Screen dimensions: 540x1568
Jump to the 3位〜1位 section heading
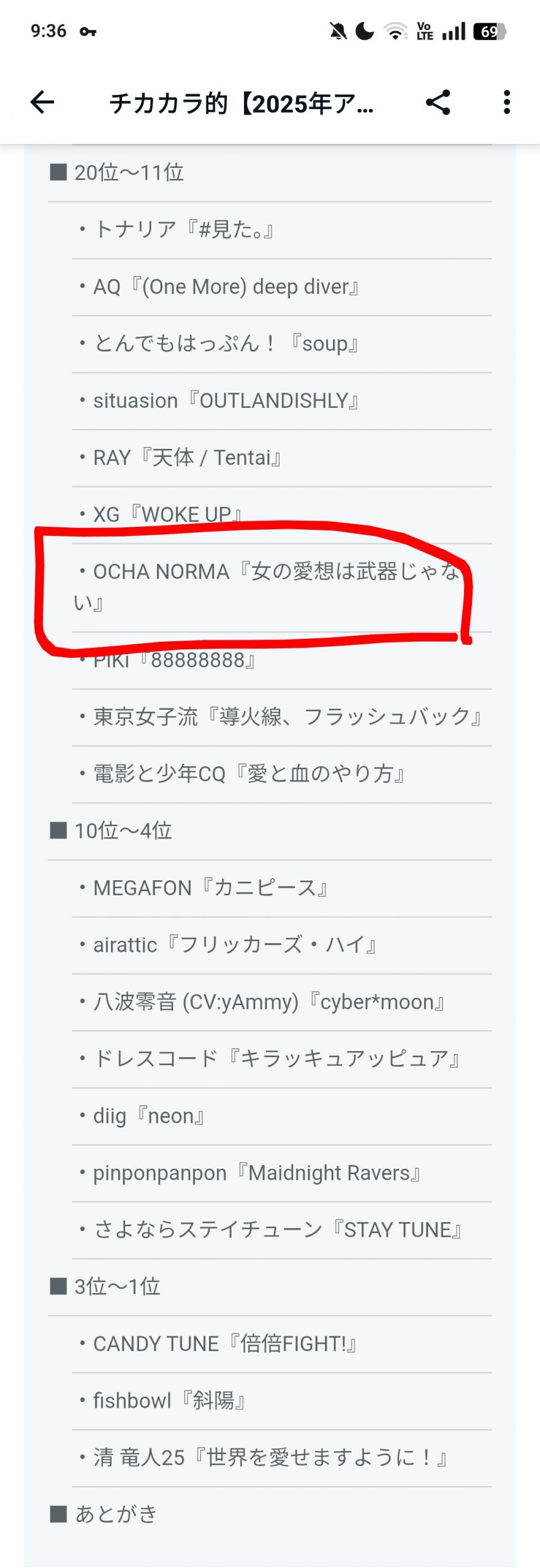click(117, 1287)
